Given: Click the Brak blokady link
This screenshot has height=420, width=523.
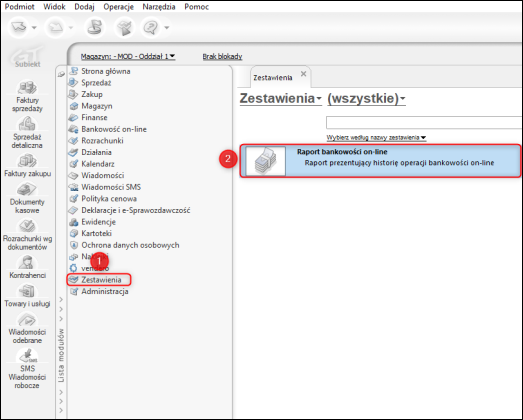Looking at the screenshot, I should coord(222,56).
